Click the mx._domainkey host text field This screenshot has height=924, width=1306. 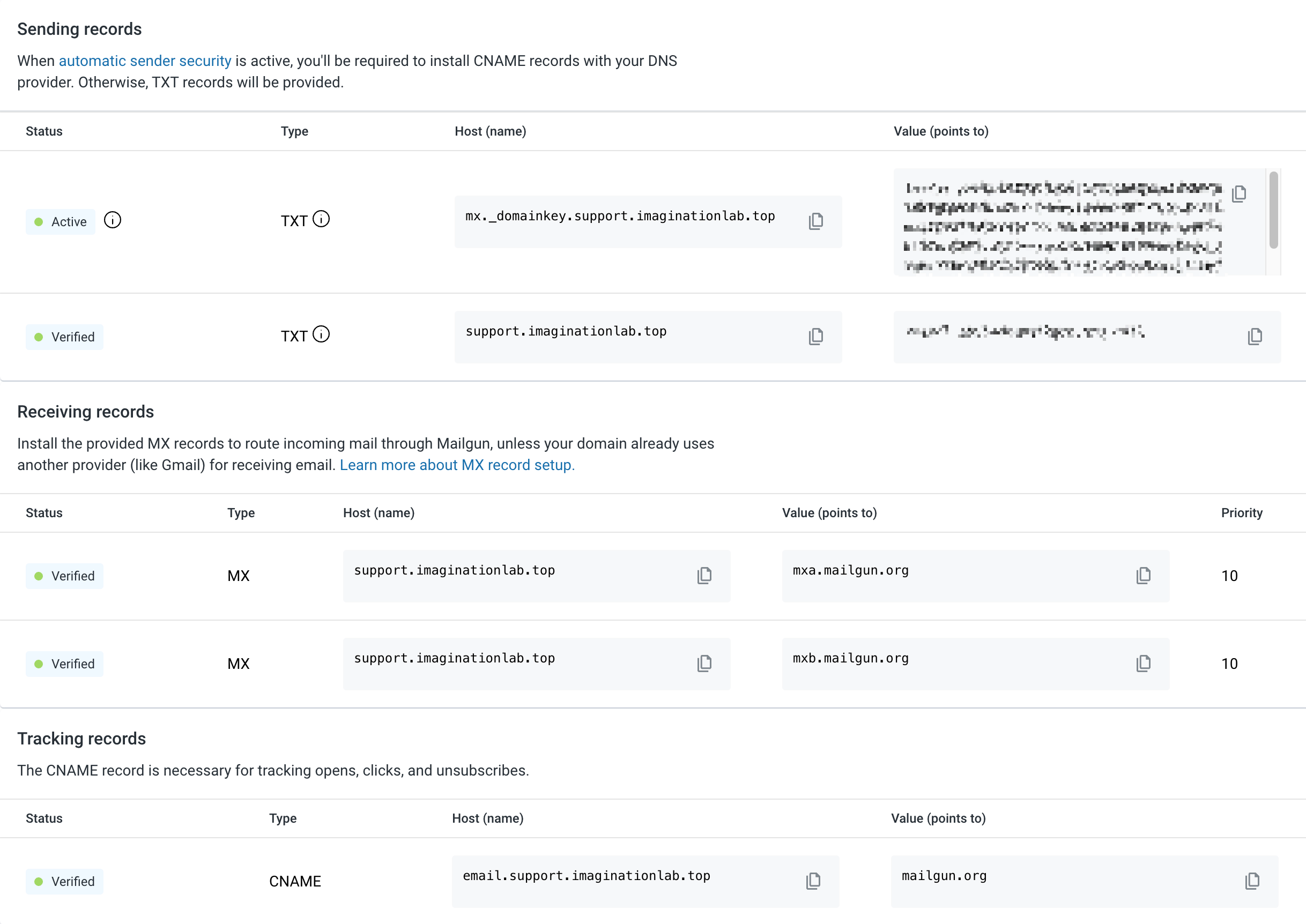point(619,216)
